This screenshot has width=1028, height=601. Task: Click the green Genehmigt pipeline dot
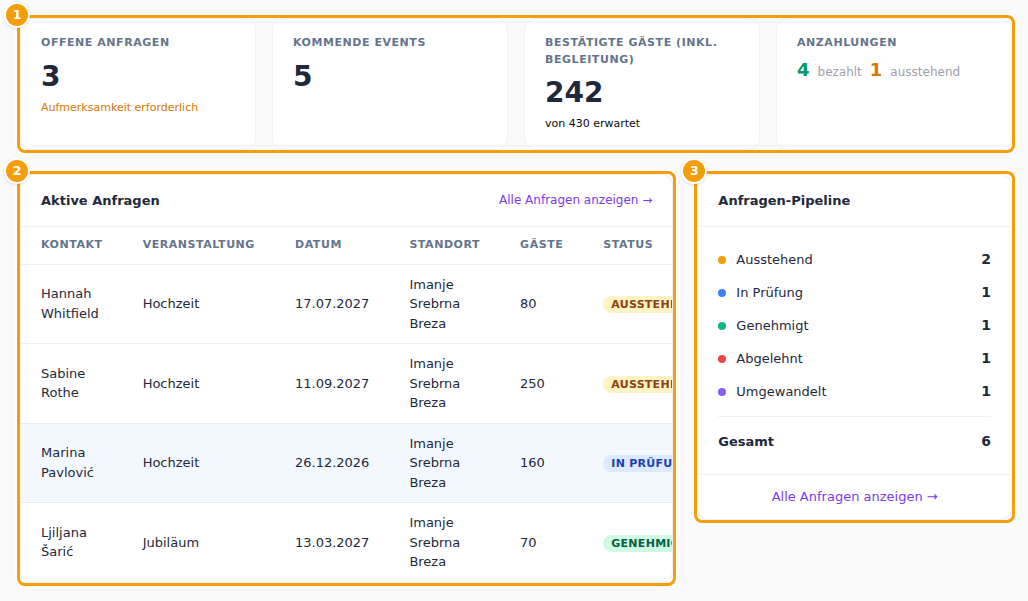point(722,326)
